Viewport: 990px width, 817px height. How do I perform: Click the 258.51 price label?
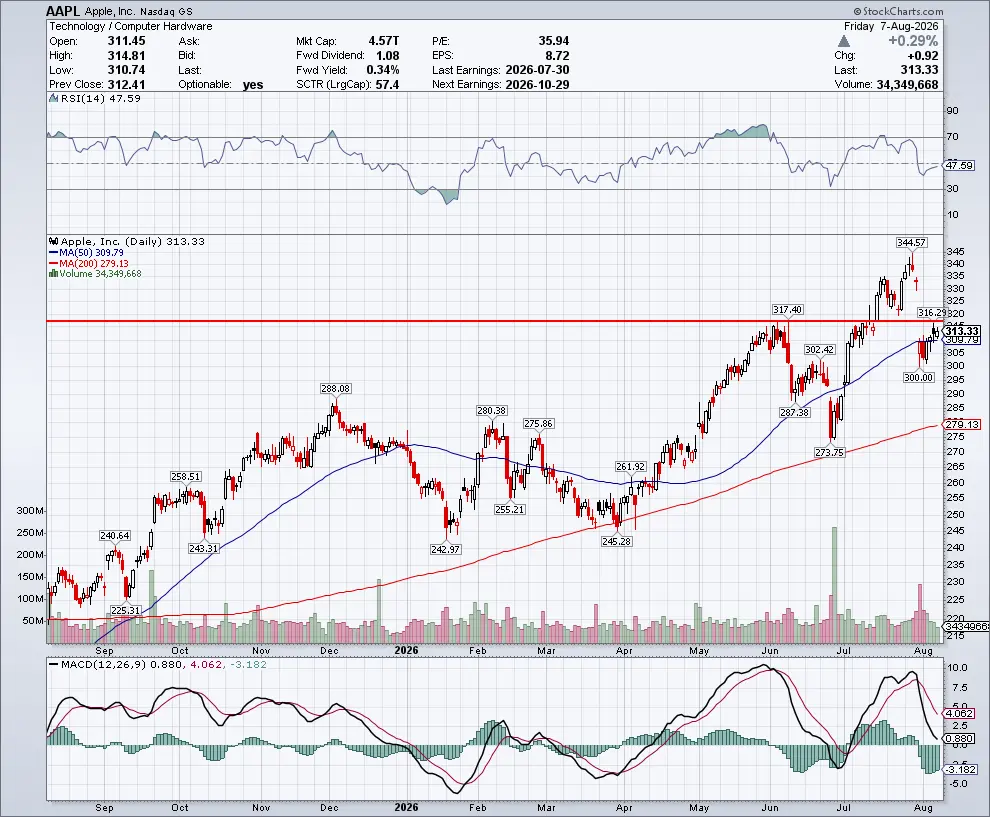click(x=186, y=477)
